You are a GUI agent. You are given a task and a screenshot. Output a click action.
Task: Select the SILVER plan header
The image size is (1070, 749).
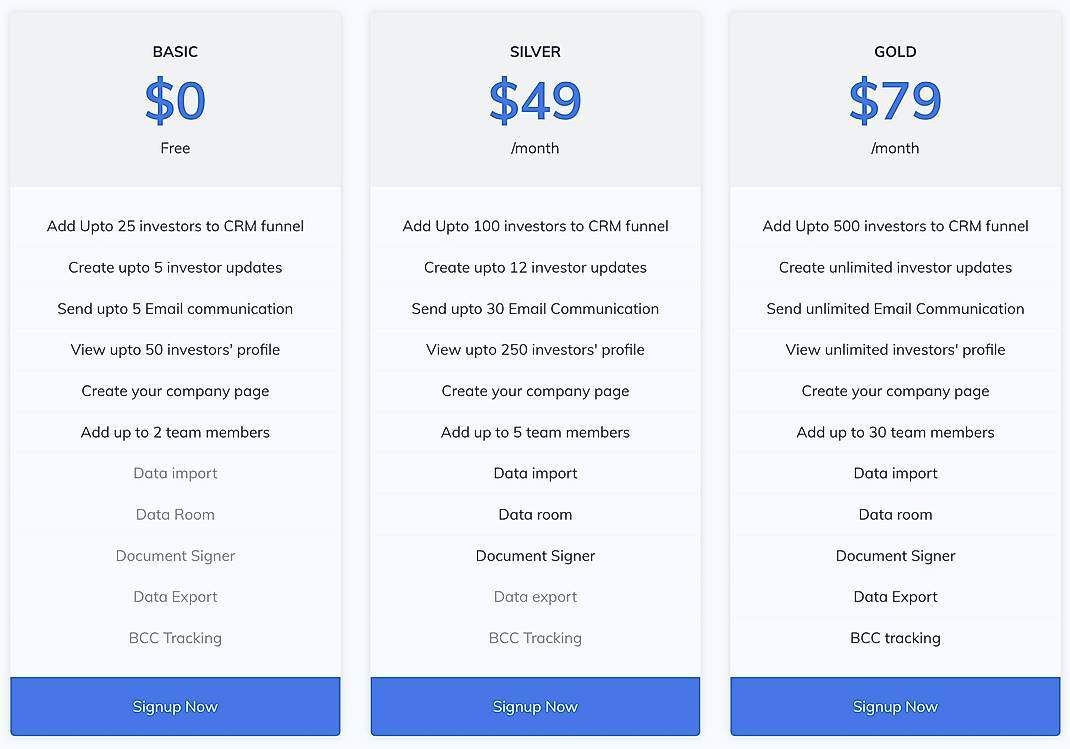point(535,51)
